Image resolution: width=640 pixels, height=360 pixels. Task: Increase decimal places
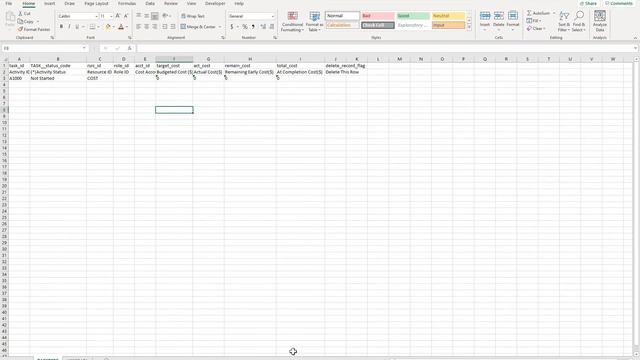click(x=263, y=27)
